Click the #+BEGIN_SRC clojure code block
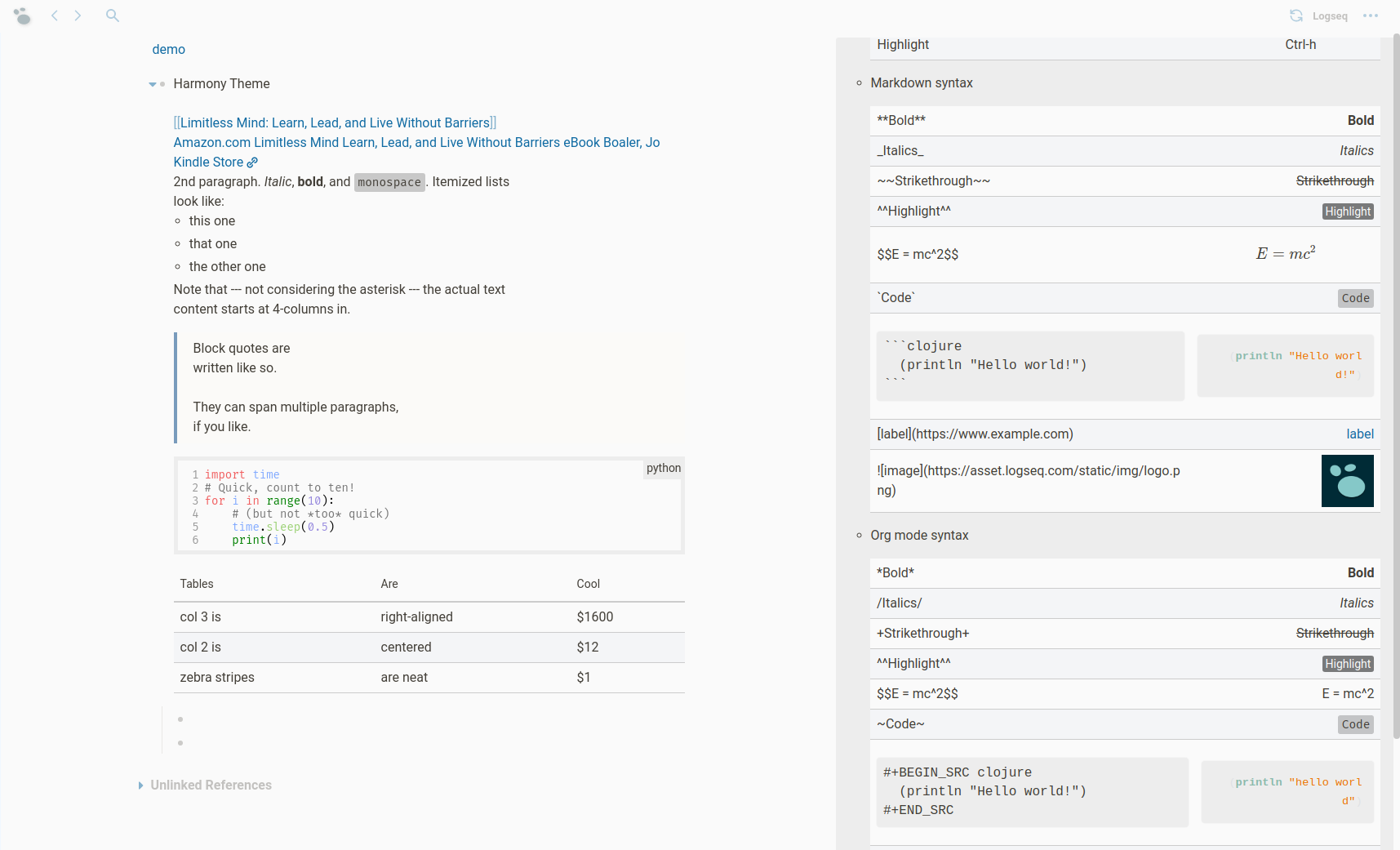The width and height of the screenshot is (1400, 850). [x=1032, y=792]
